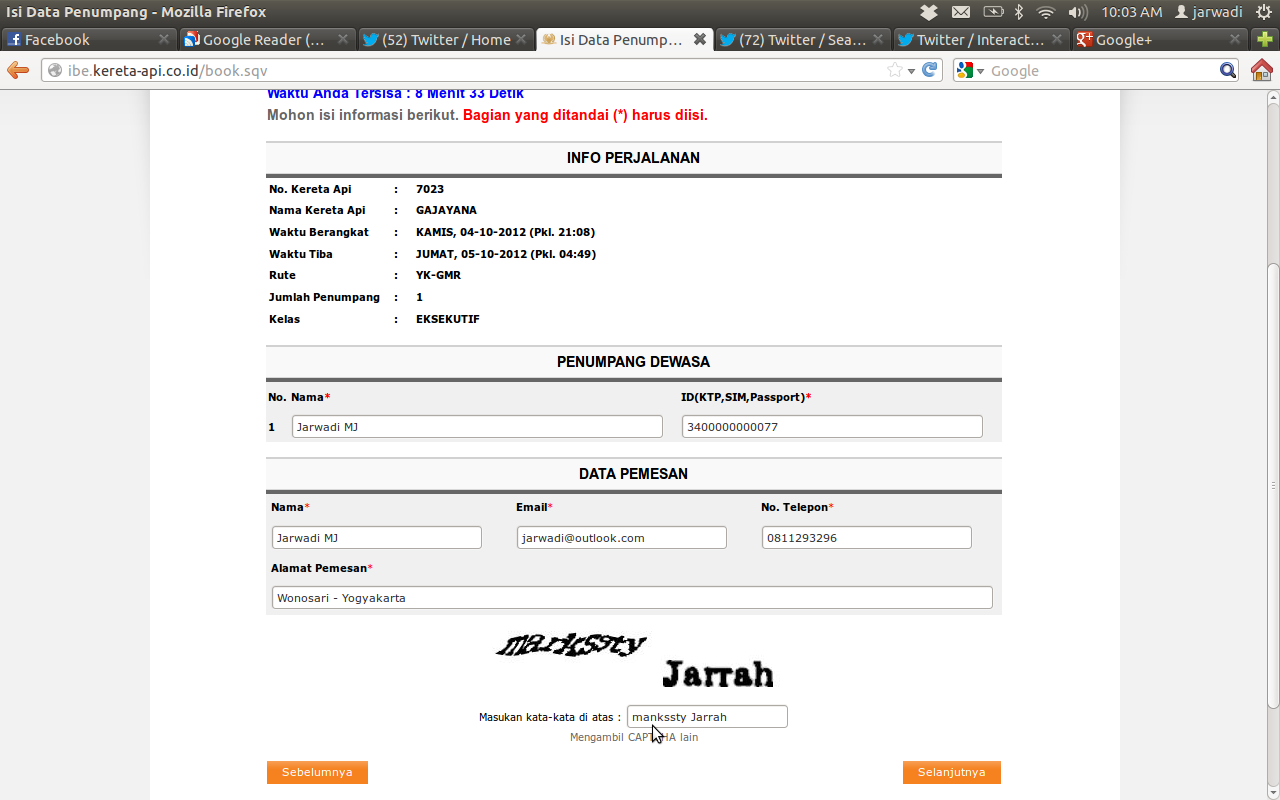Click the volume speaker icon

(1077, 12)
